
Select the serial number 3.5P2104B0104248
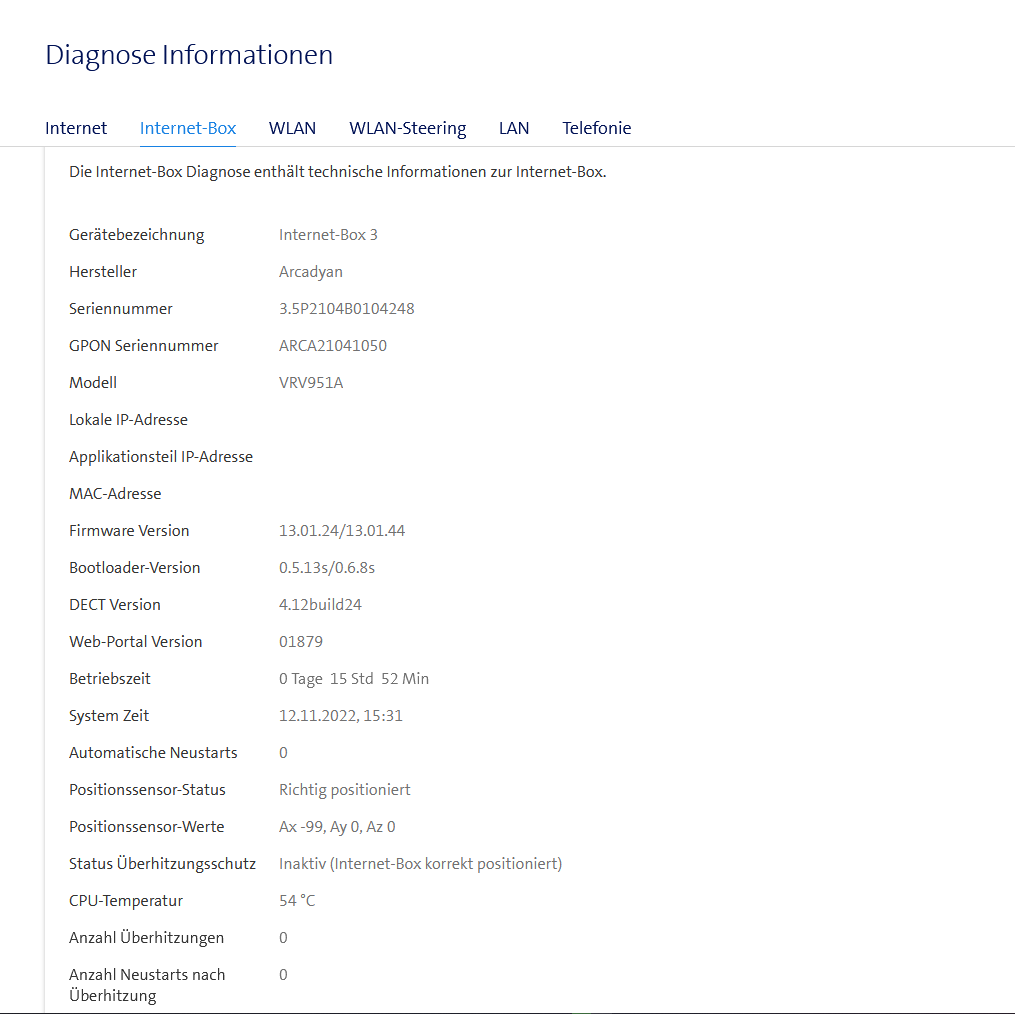[346, 308]
